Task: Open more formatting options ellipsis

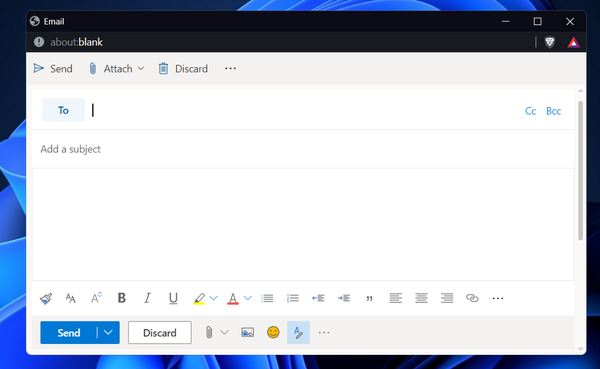Action: point(498,298)
